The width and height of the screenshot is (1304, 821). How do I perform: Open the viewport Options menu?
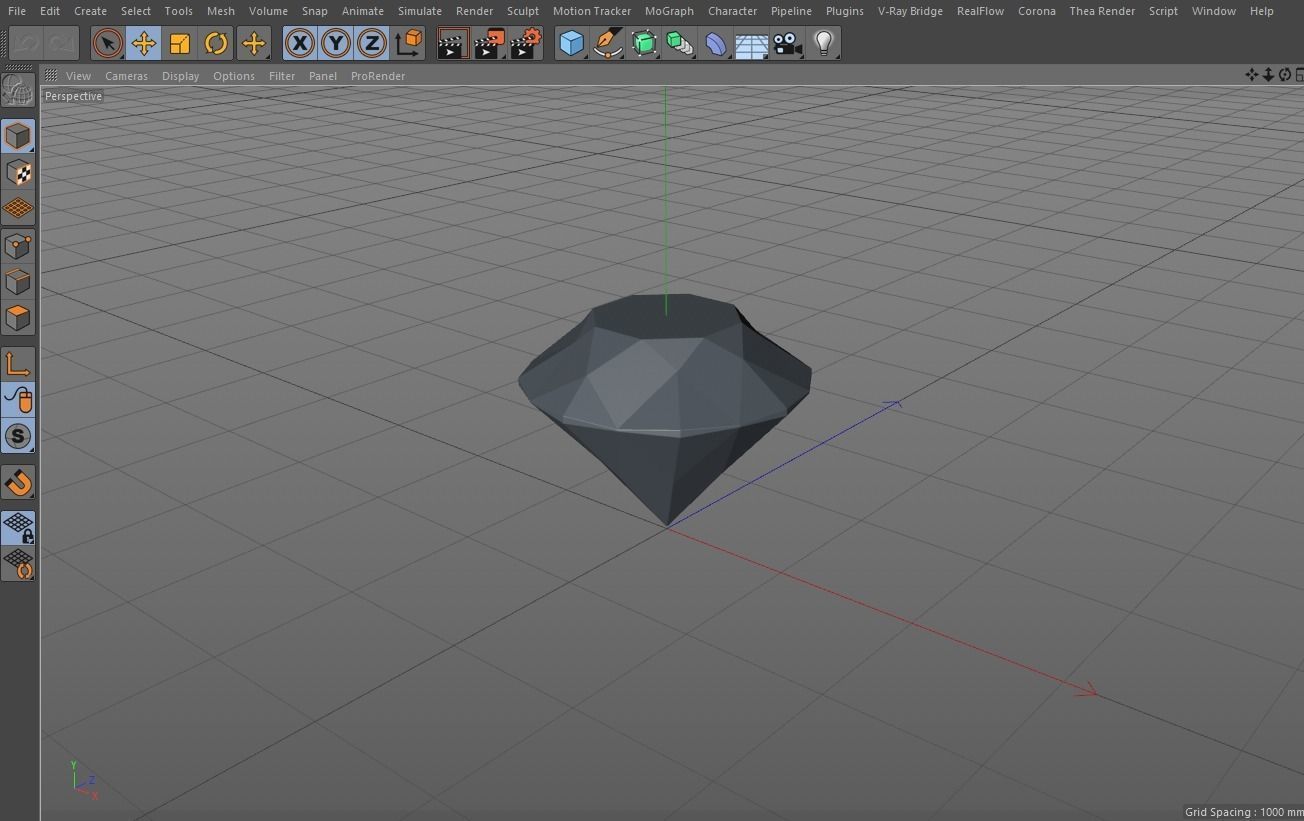[234, 76]
